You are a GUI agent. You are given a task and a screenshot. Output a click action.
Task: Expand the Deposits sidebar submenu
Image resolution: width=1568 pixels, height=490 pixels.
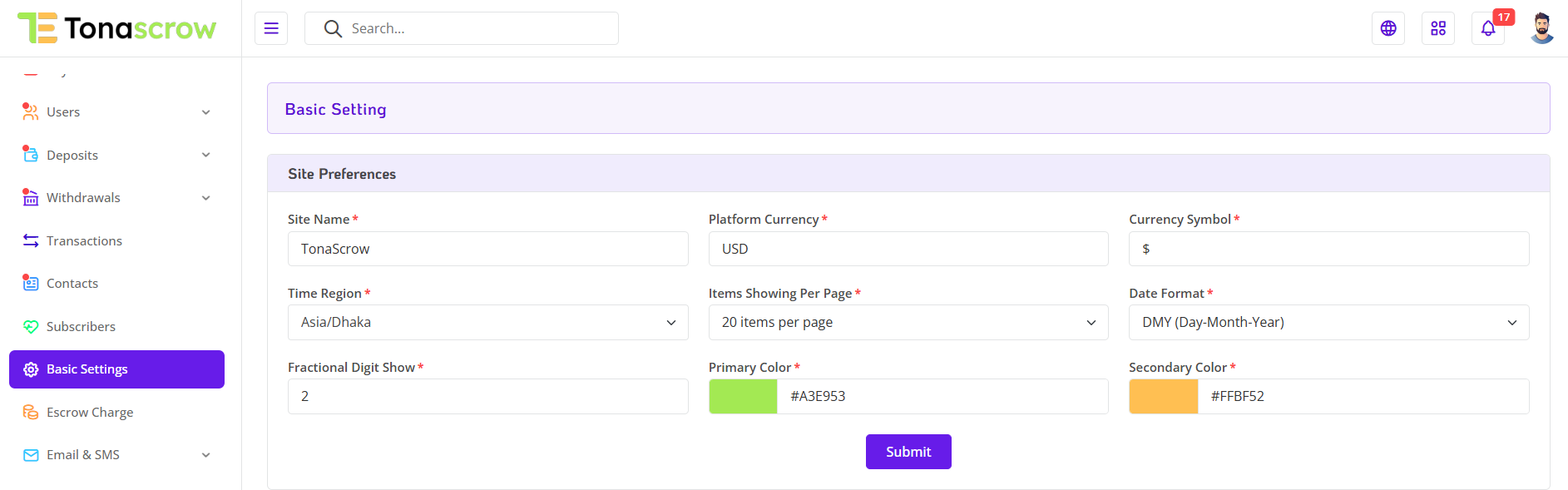click(205, 155)
